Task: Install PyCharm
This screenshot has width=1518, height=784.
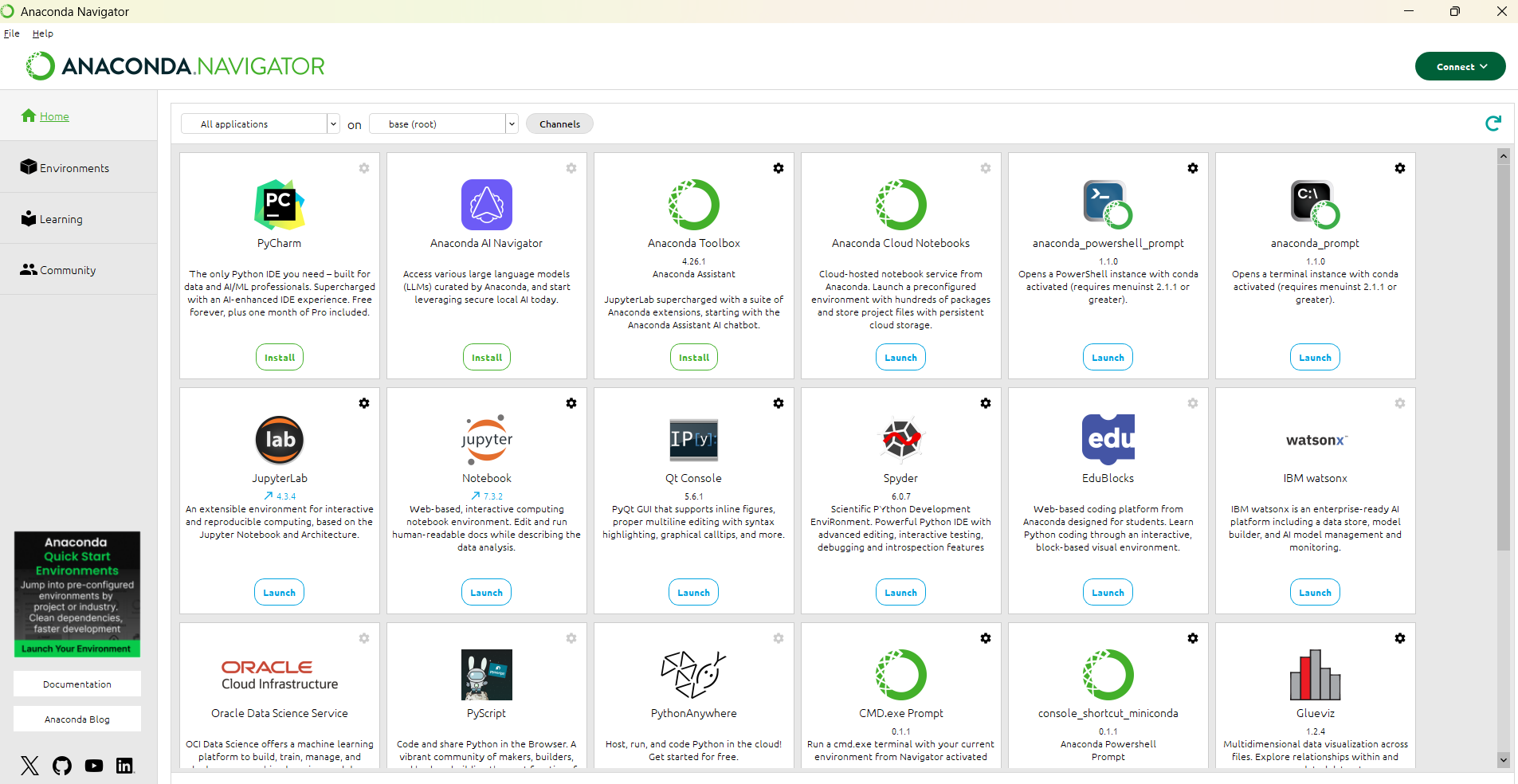Action: click(x=280, y=357)
